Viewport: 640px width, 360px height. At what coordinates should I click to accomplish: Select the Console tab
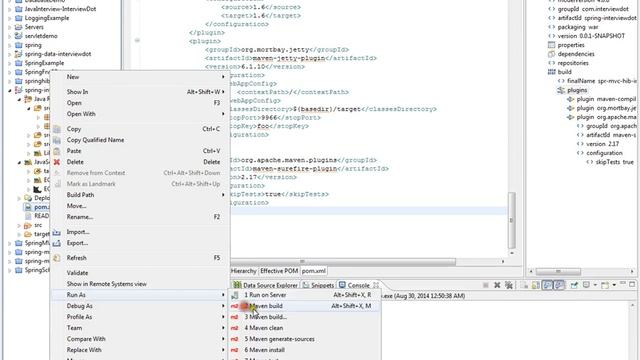tap(354, 285)
